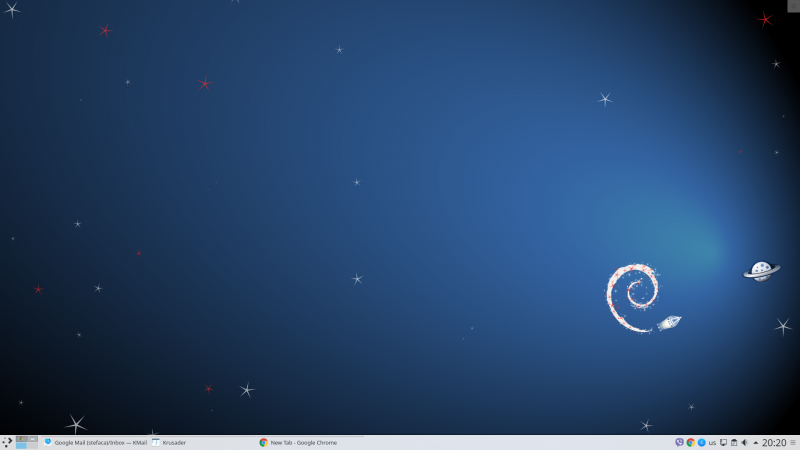Switch to the second virtual desktop in pager
The image size is (800, 450).
tap(32, 439)
